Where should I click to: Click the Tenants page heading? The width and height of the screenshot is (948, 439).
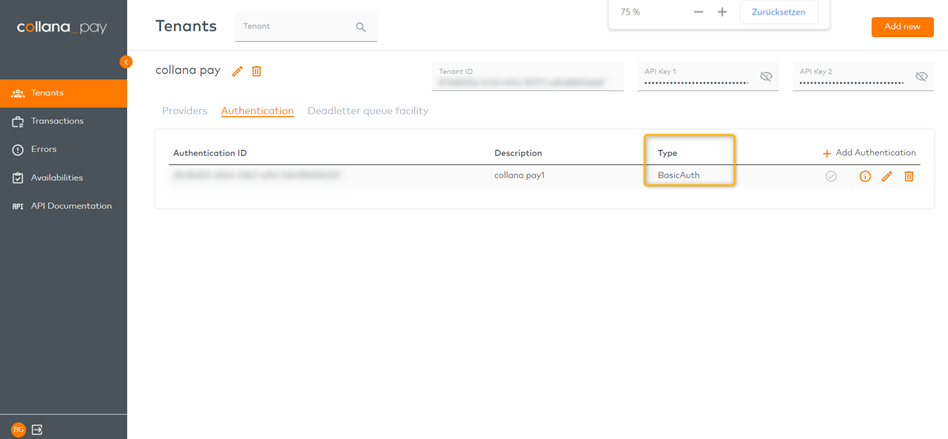click(x=186, y=26)
